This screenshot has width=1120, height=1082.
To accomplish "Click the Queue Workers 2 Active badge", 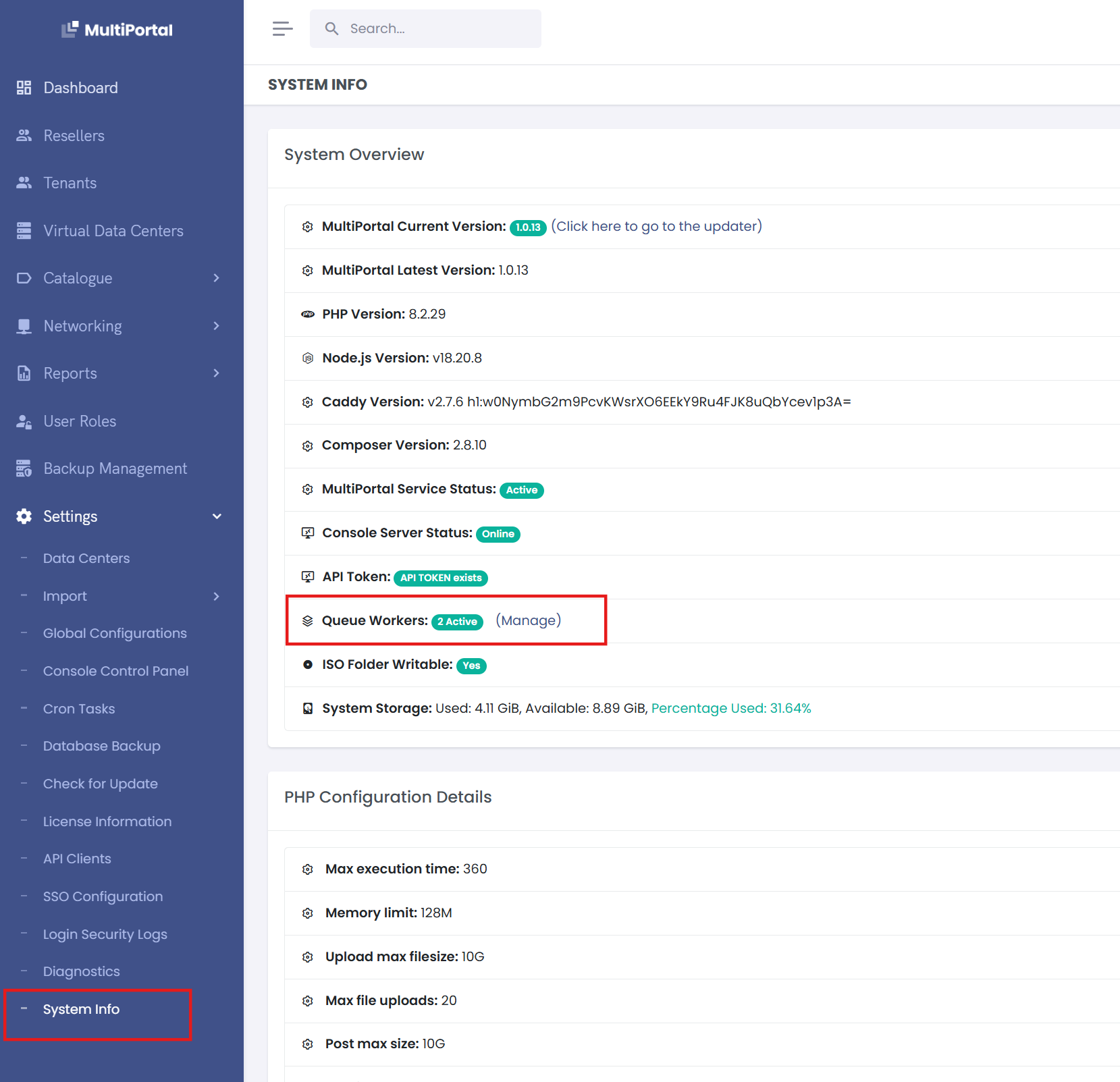I will click(457, 622).
